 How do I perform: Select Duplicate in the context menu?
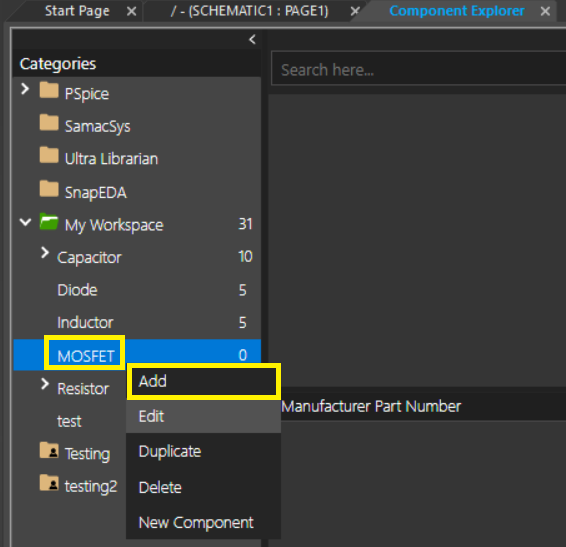coord(204,451)
